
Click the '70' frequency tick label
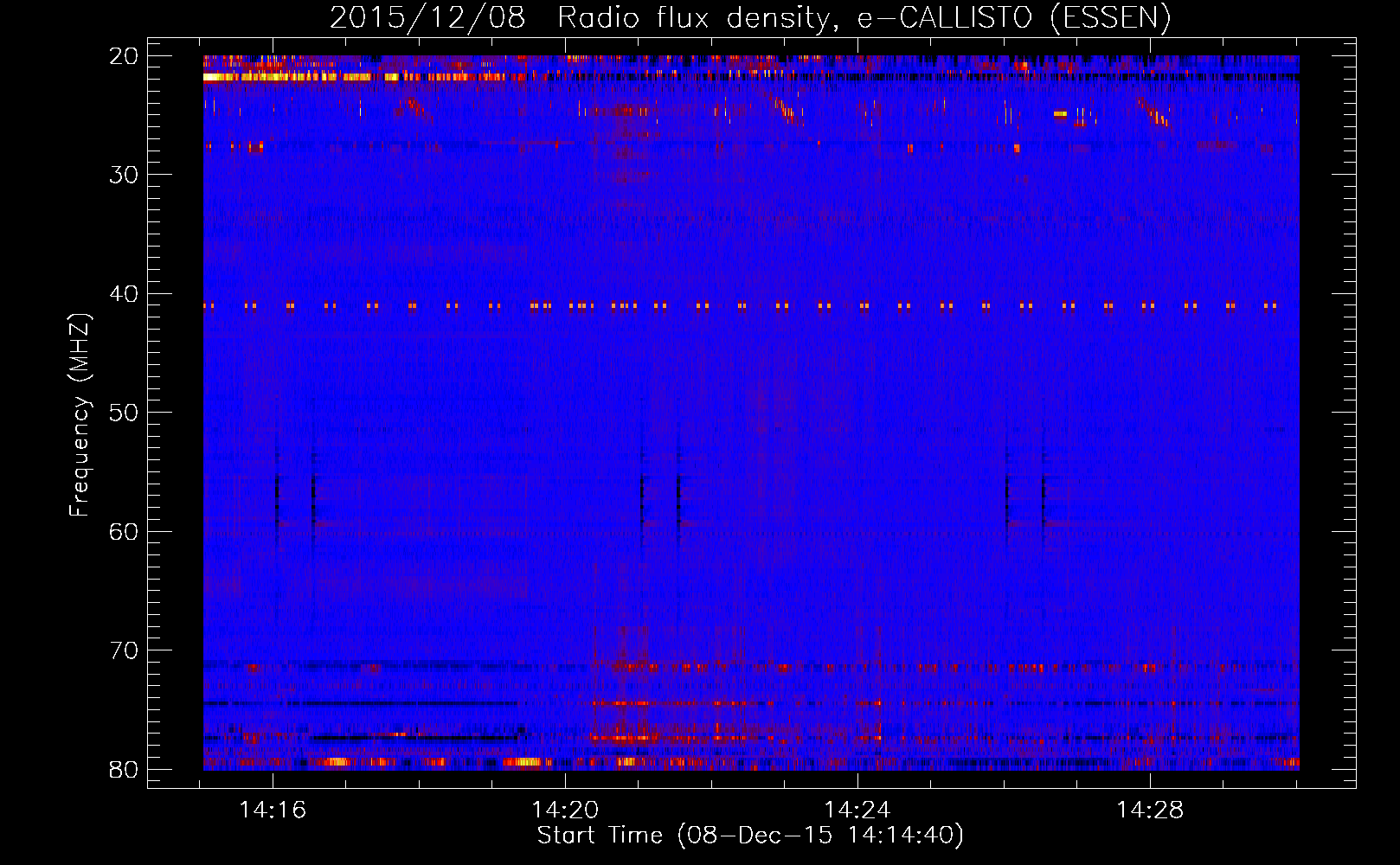[124, 650]
